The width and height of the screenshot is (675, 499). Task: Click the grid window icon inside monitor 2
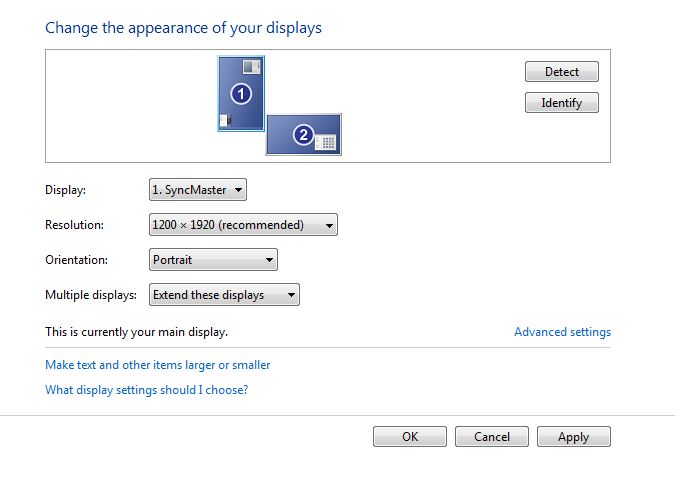pyautogui.click(x=325, y=141)
